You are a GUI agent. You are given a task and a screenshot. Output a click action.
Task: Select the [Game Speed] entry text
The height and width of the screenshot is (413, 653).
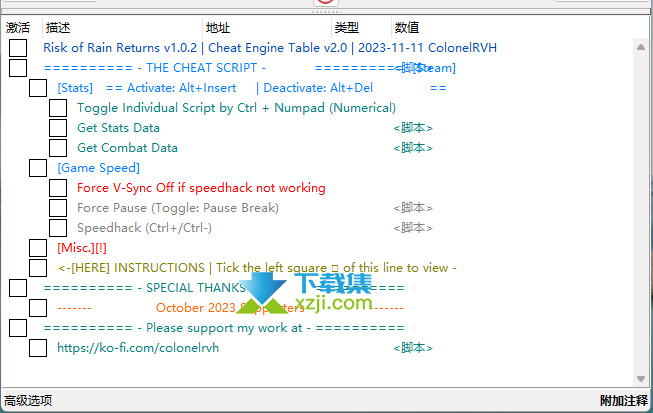pos(98,168)
